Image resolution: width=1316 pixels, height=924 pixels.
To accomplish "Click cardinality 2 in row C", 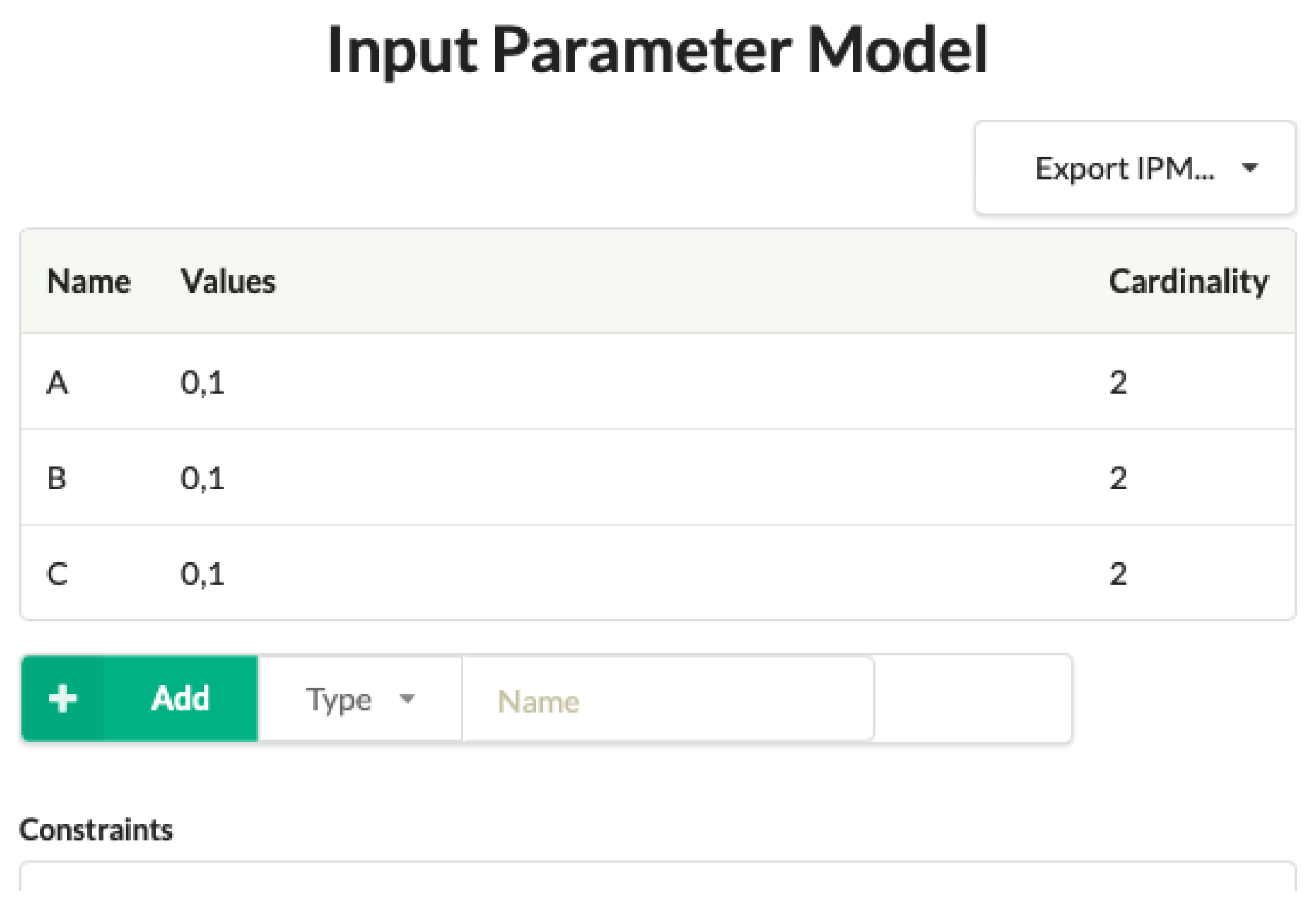I will (x=1118, y=573).
